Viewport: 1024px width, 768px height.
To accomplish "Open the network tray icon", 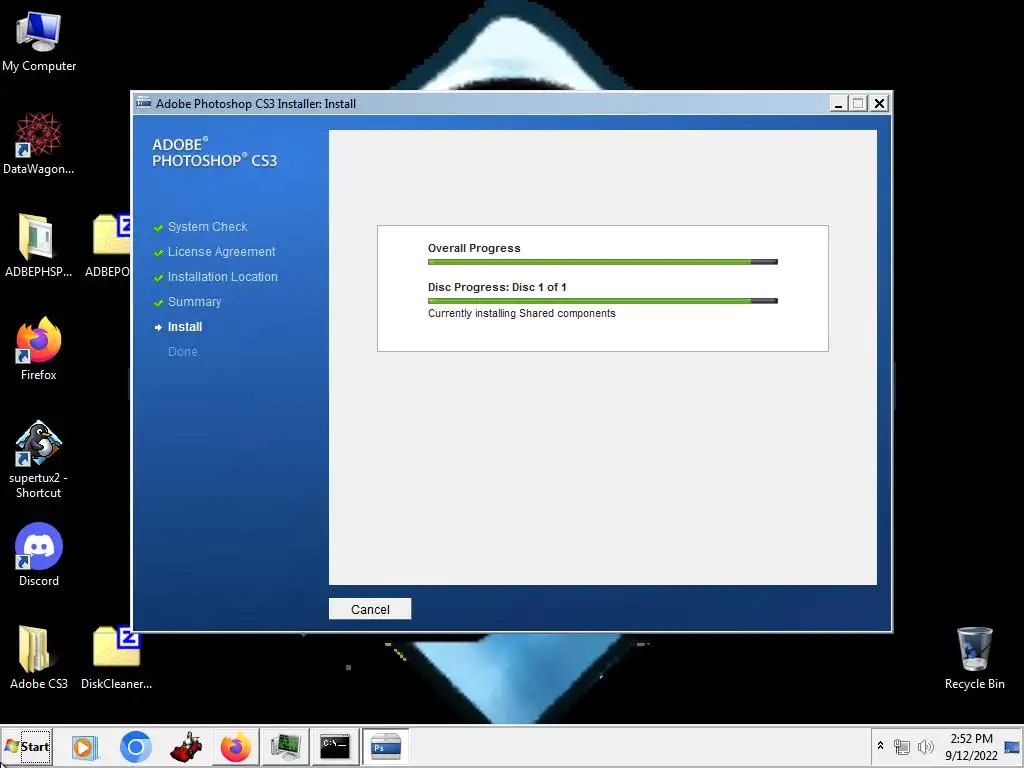I will click(902, 746).
